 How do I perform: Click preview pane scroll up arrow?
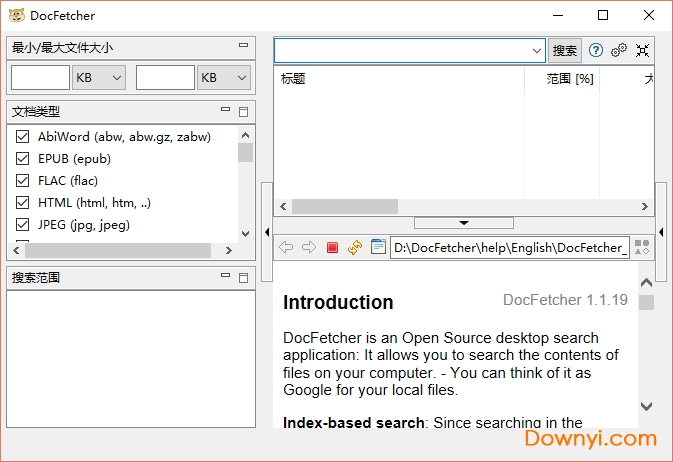pyautogui.click(x=646, y=283)
